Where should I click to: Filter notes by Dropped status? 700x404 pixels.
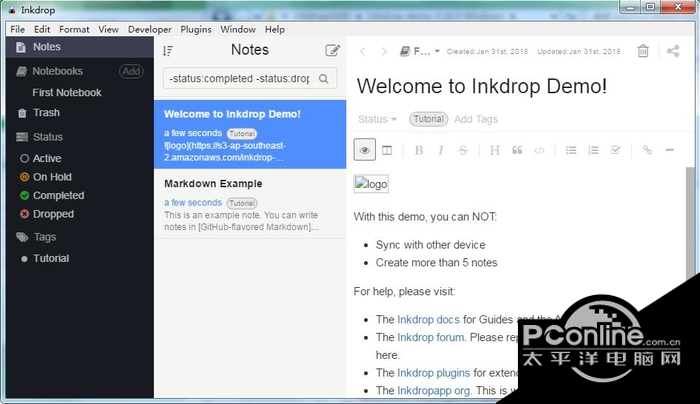54,214
